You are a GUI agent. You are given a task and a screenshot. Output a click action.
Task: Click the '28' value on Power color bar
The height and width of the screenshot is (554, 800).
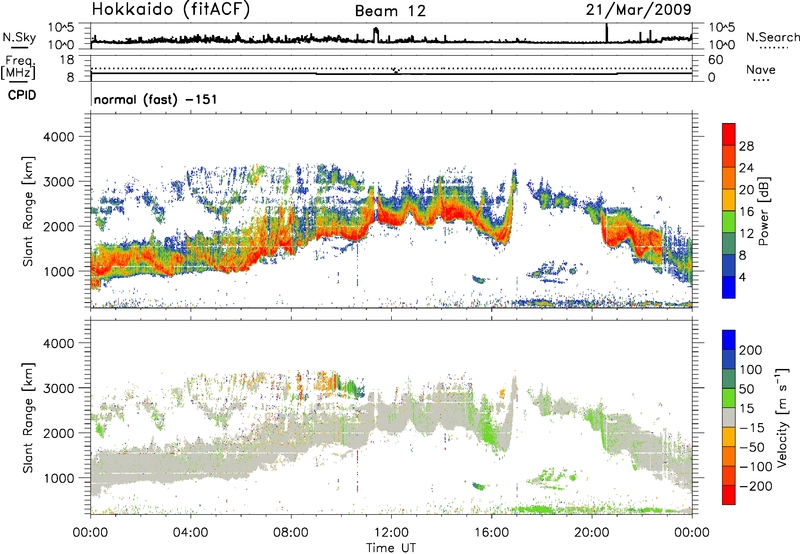(x=746, y=146)
